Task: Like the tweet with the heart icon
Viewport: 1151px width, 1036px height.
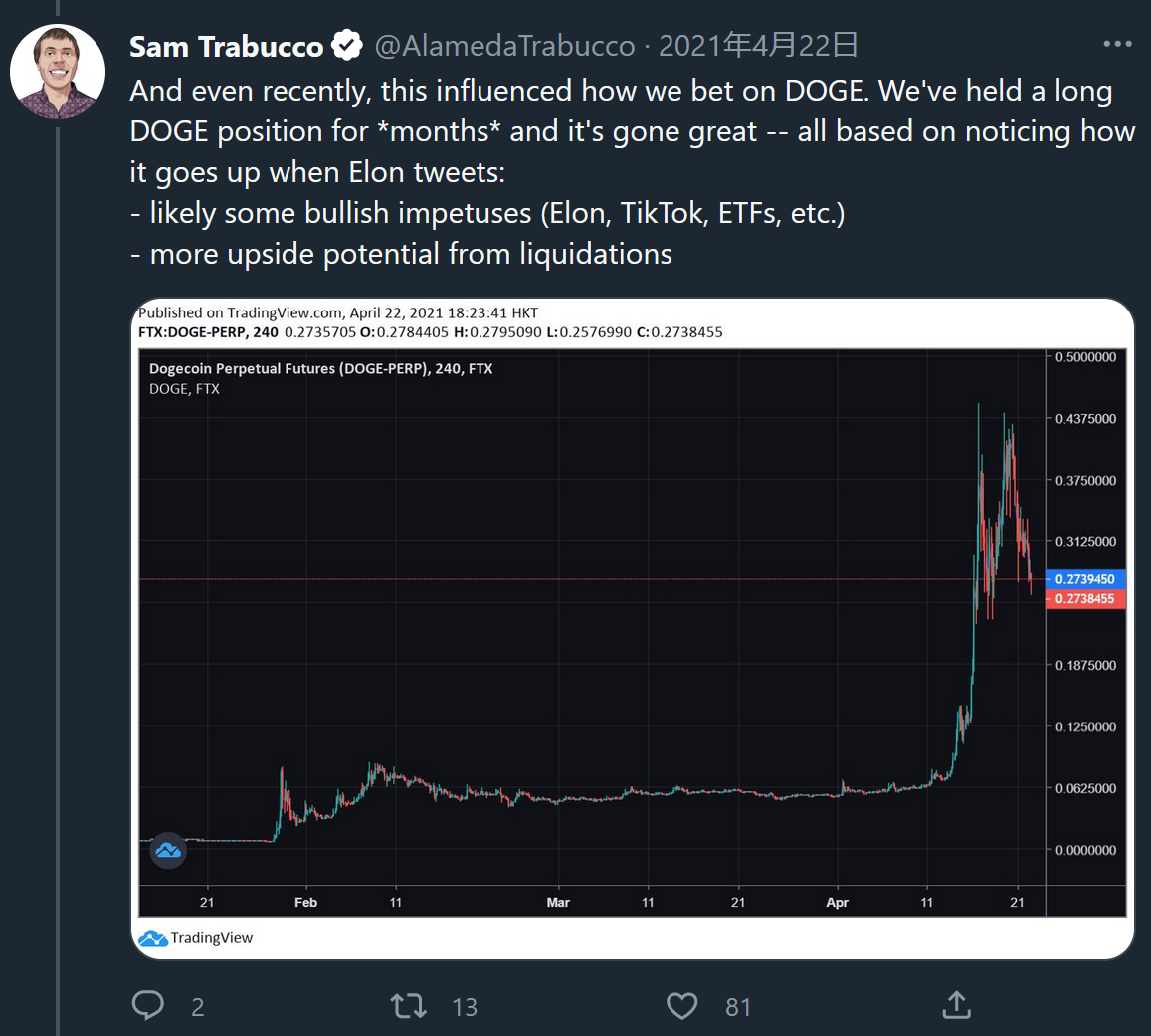Action: (681, 1005)
